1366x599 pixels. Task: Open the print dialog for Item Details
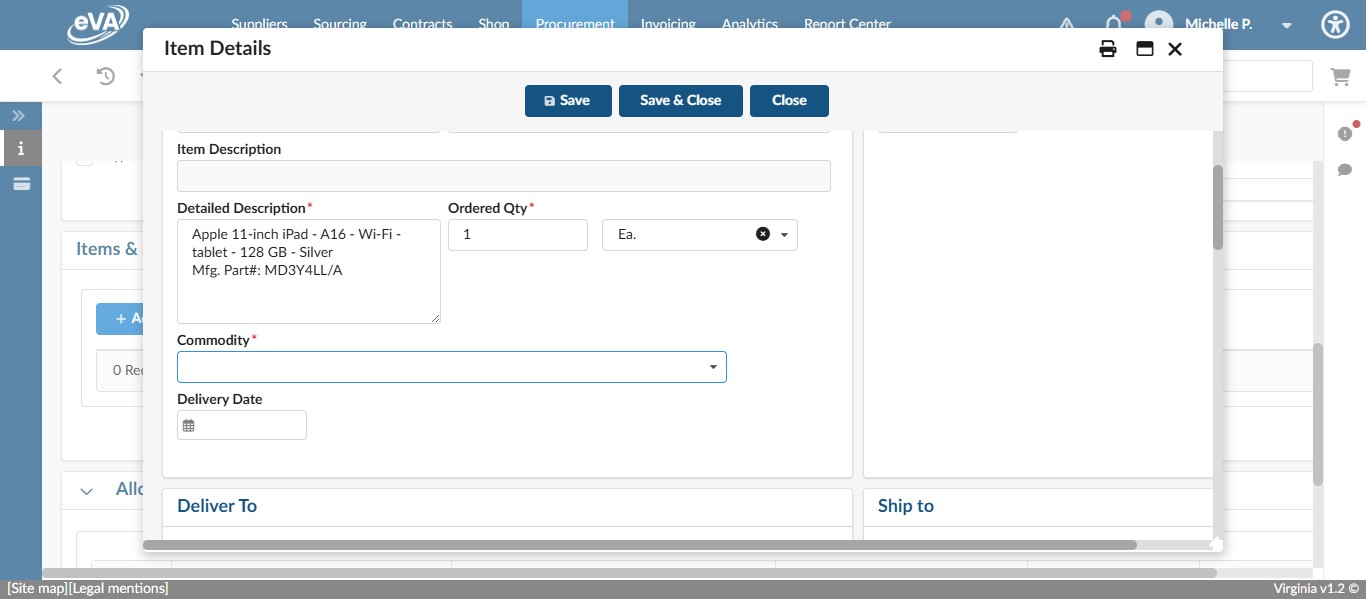(1108, 48)
